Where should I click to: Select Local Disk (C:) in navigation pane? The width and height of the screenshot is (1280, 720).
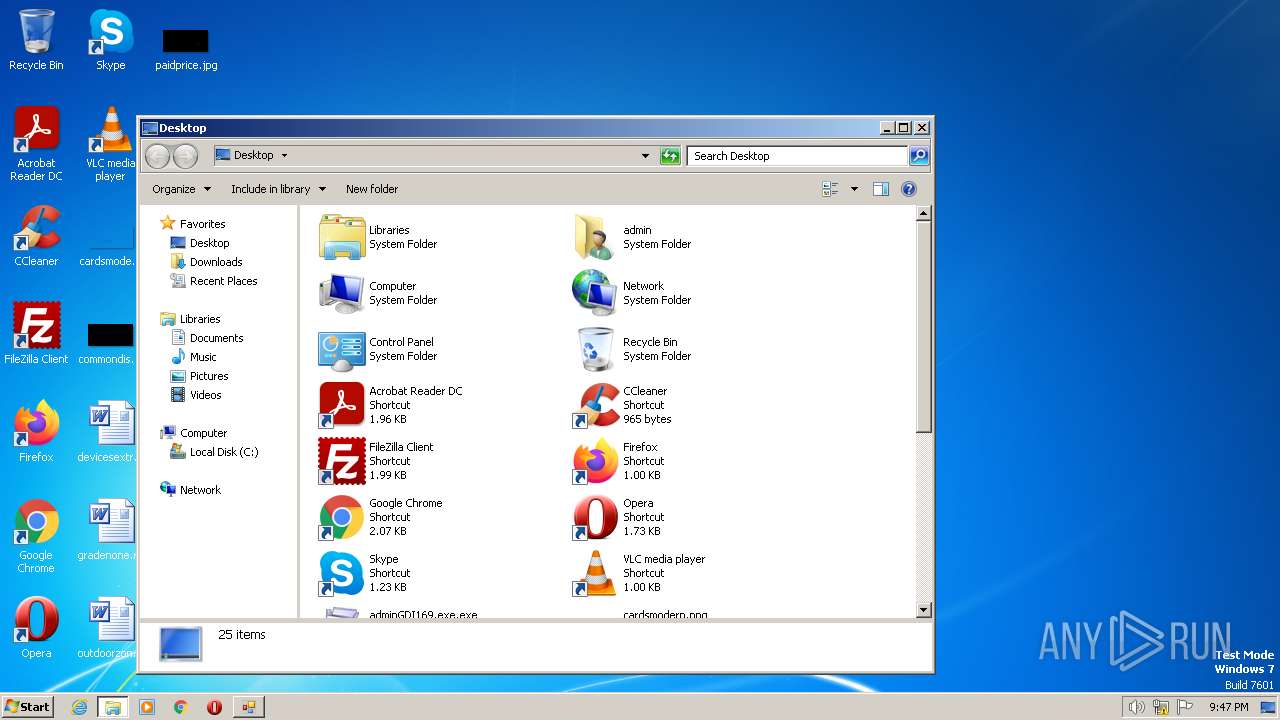pos(214,452)
